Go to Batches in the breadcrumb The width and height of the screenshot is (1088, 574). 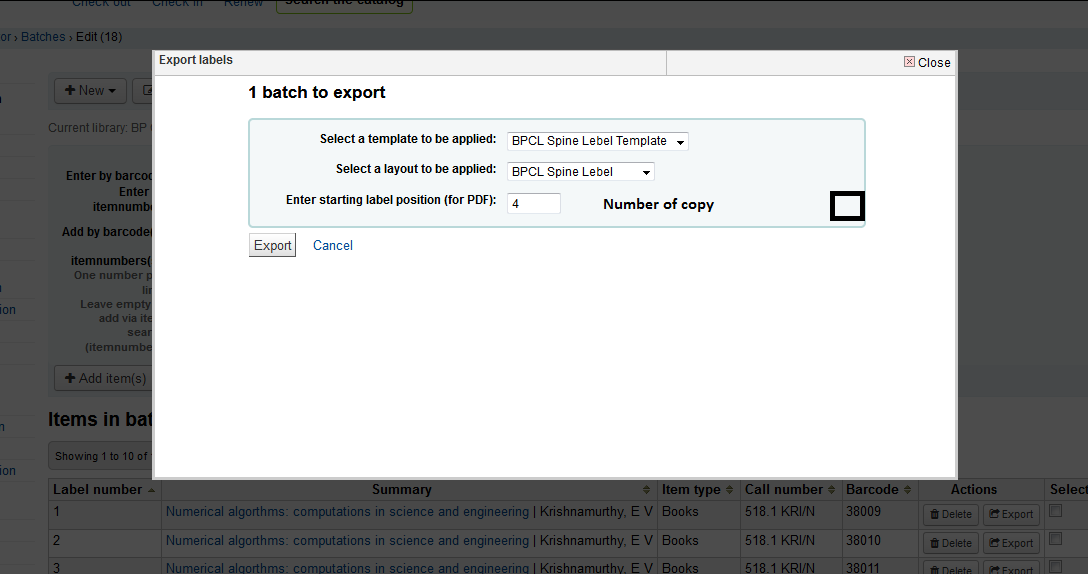43,37
